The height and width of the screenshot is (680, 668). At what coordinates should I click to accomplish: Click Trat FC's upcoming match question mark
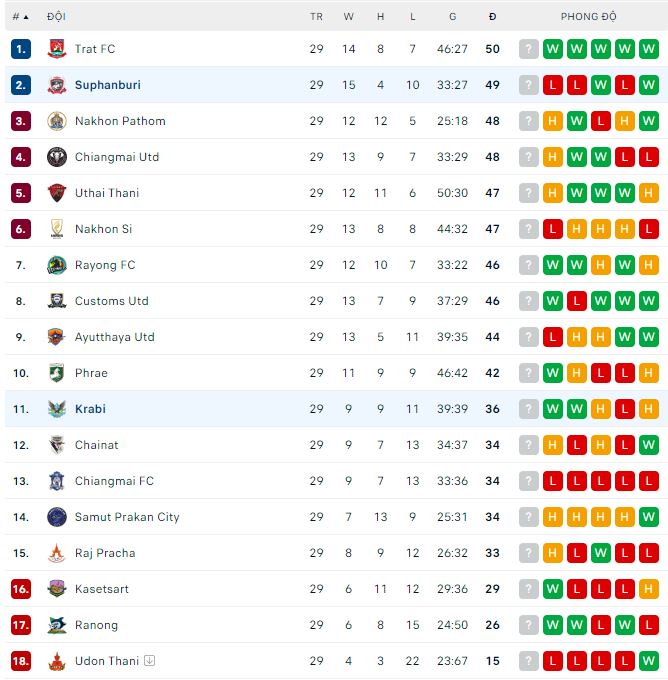(x=529, y=49)
